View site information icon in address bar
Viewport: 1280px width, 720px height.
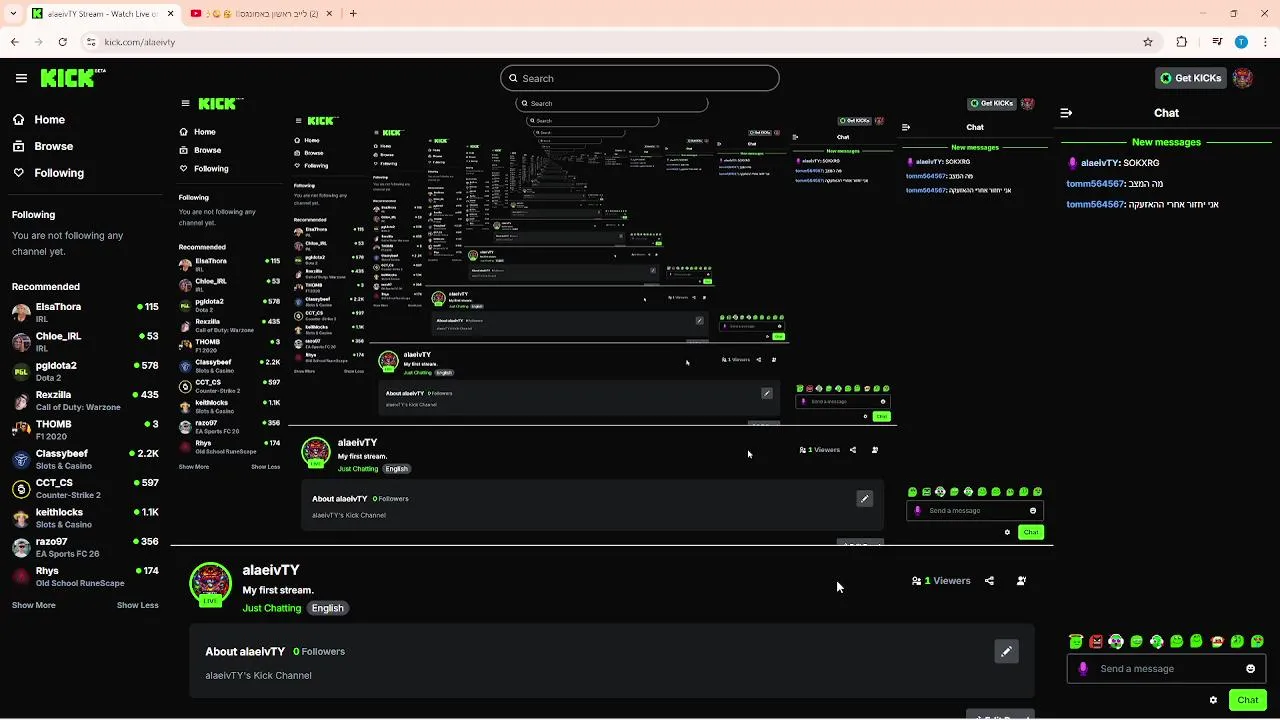coord(91,42)
